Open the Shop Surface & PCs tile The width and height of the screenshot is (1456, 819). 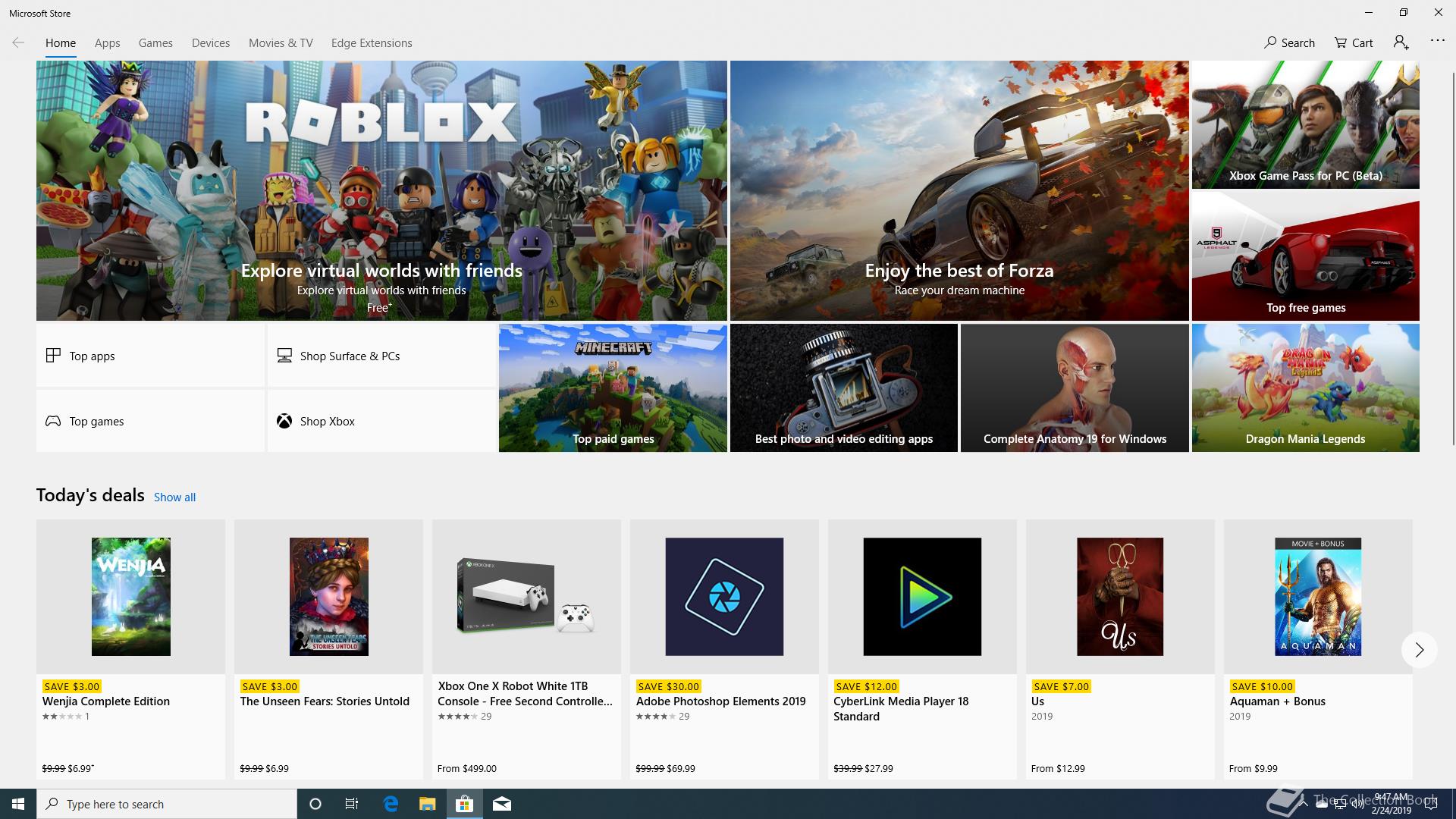pos(381,356)
